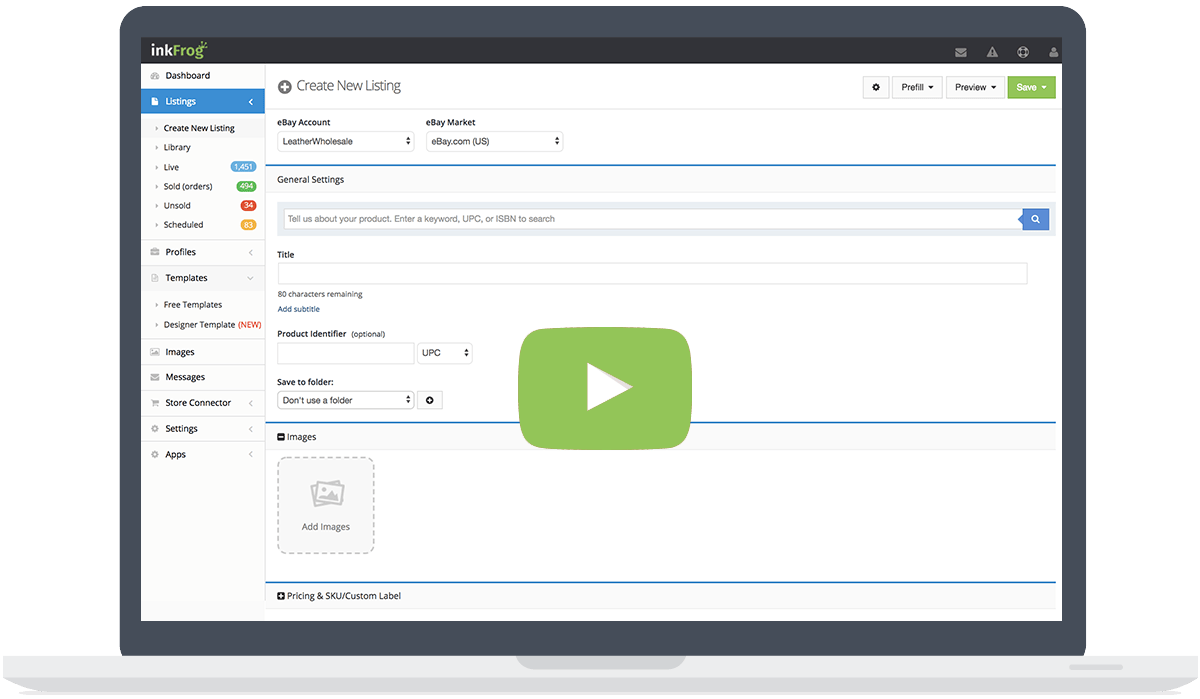The image size is (1200, 699).
Task: Go to Dashboard in the sidebar
Action: click(x=188, y=75)
